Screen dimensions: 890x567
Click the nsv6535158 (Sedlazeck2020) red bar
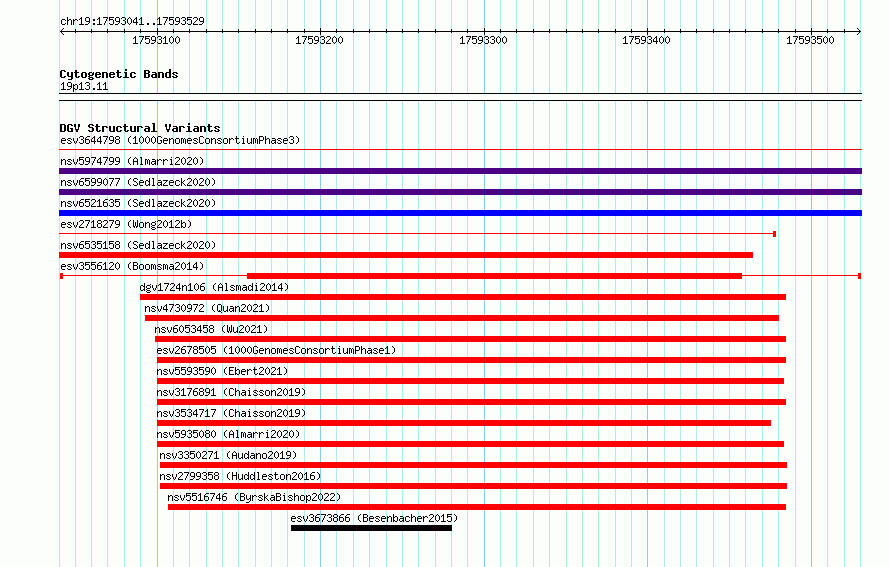406,255
